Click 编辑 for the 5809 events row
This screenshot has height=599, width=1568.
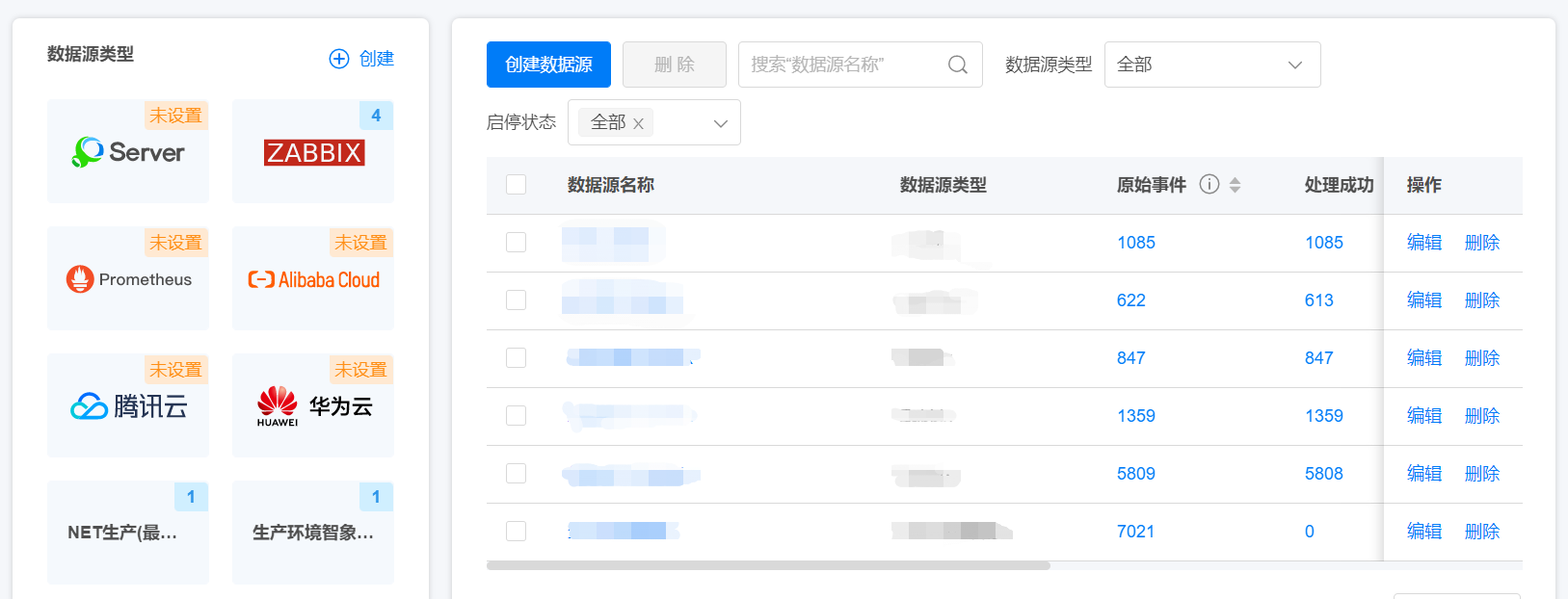click(1423, 473)
